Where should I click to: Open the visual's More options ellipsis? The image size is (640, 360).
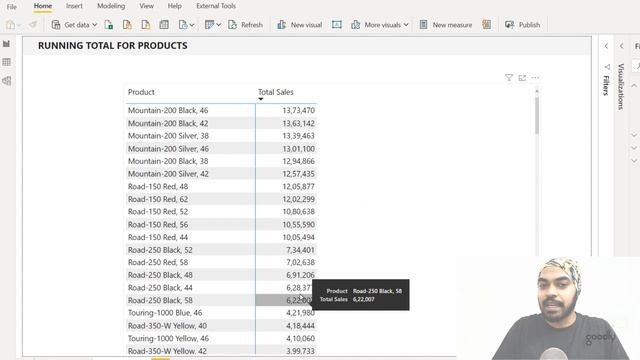535,78
